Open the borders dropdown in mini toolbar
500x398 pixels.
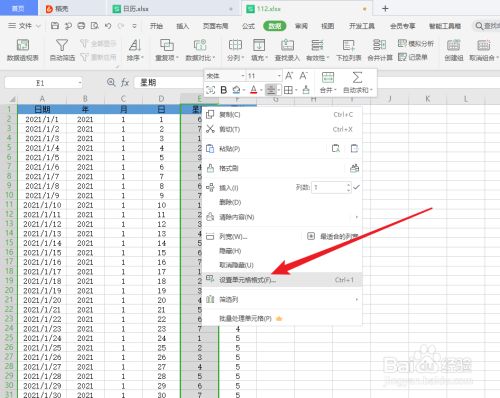pyautogui.click(x=296, y=90)
